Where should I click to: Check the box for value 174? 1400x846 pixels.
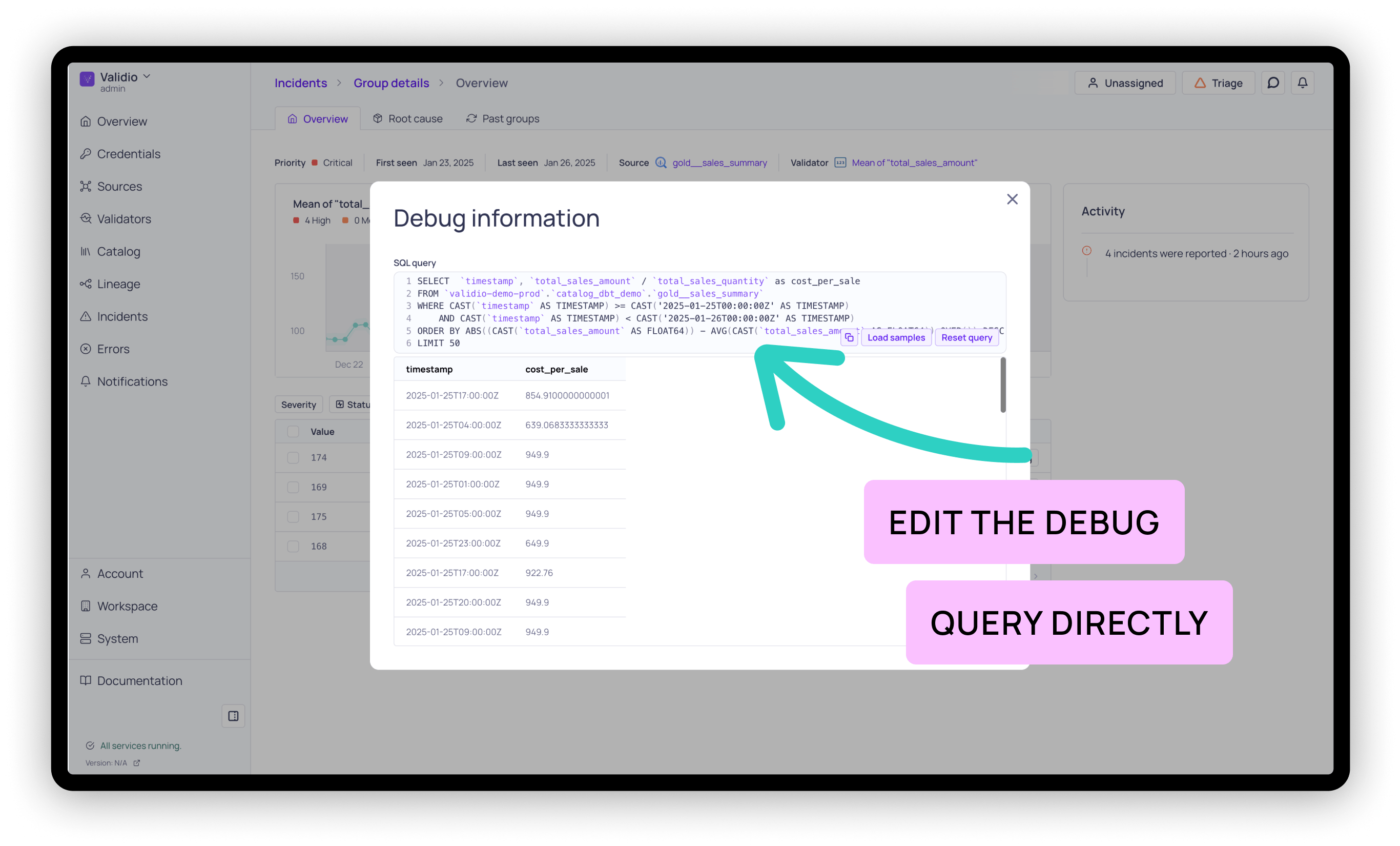[293, 458]
